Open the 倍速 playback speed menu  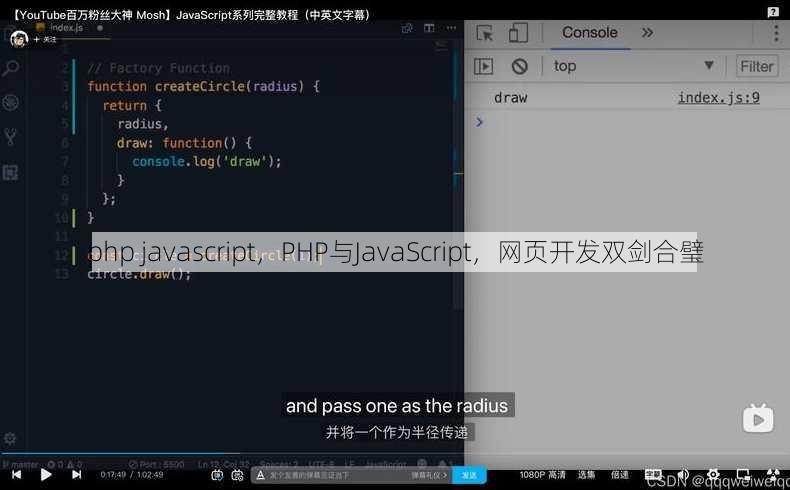(x=620, y=474)
